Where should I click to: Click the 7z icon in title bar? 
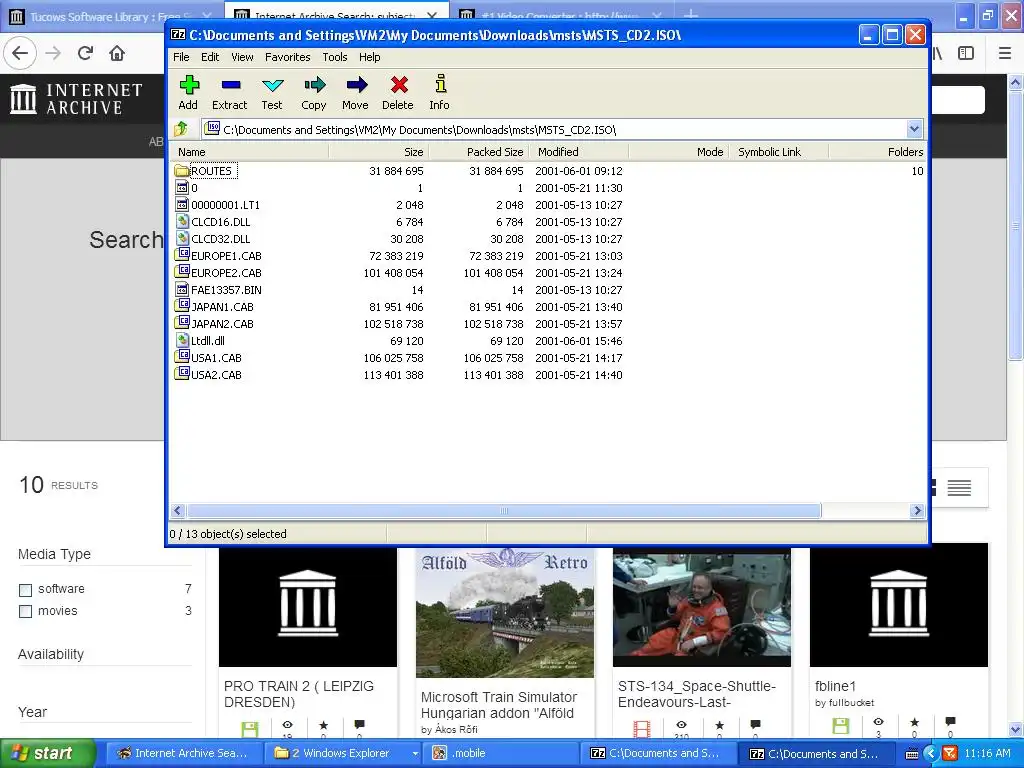click(x=178, y=35)
